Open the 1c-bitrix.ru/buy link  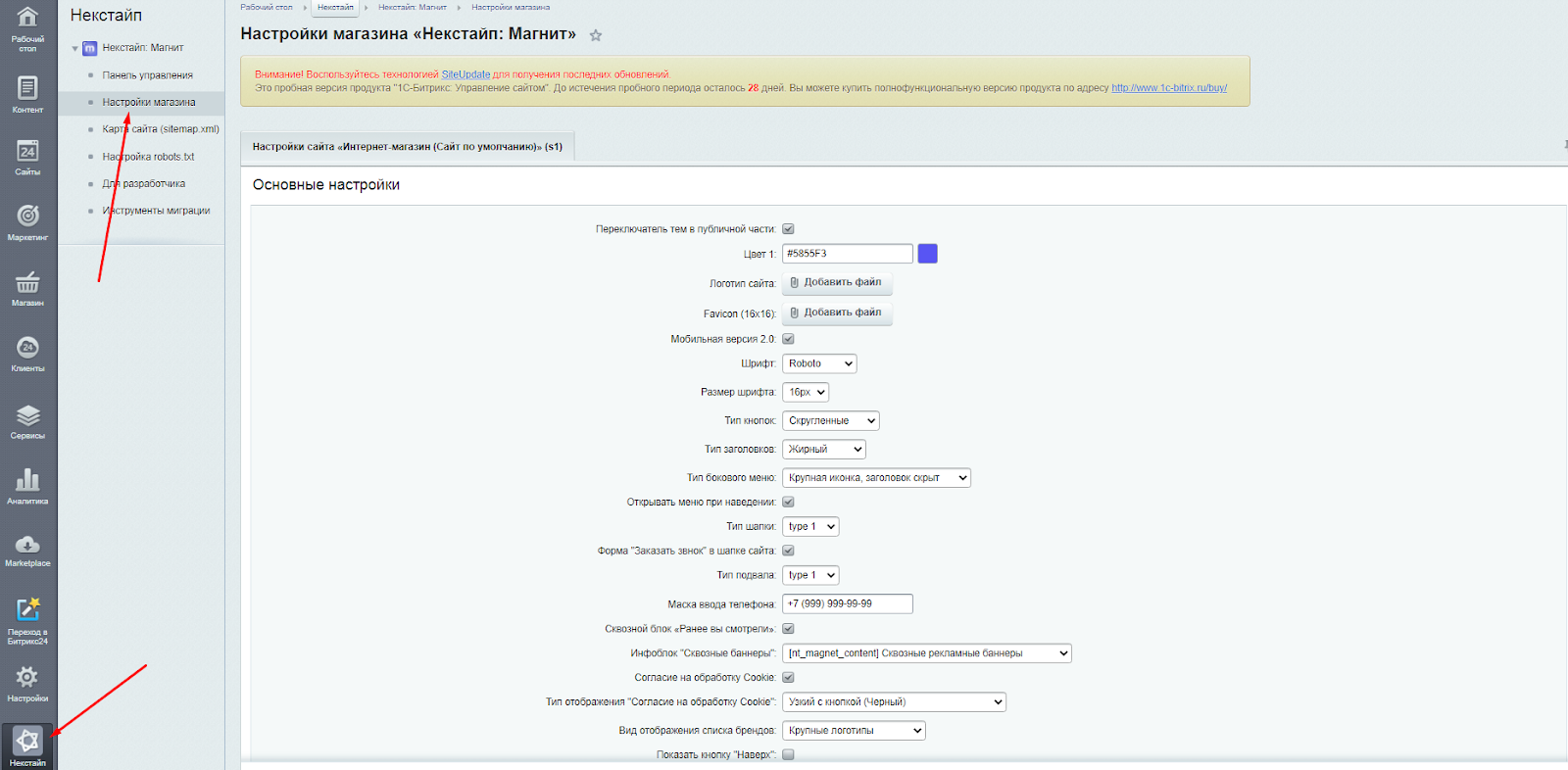[x=1169, y=88]
